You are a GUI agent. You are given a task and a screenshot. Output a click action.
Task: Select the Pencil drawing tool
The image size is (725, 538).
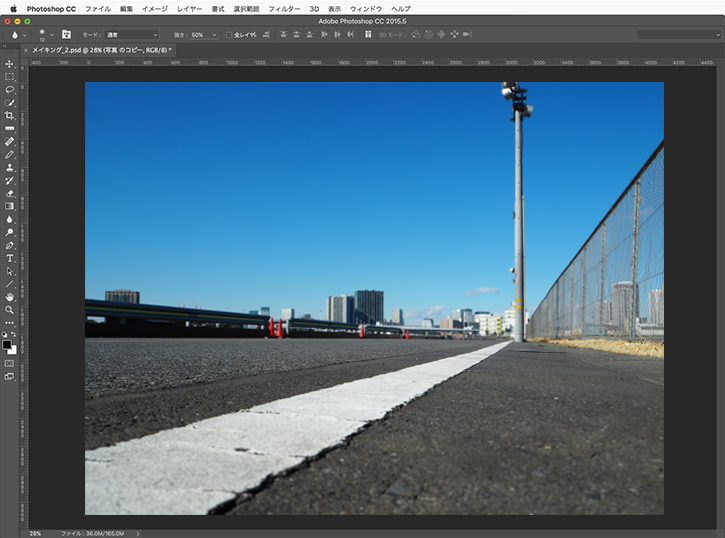tap(9, 154)
